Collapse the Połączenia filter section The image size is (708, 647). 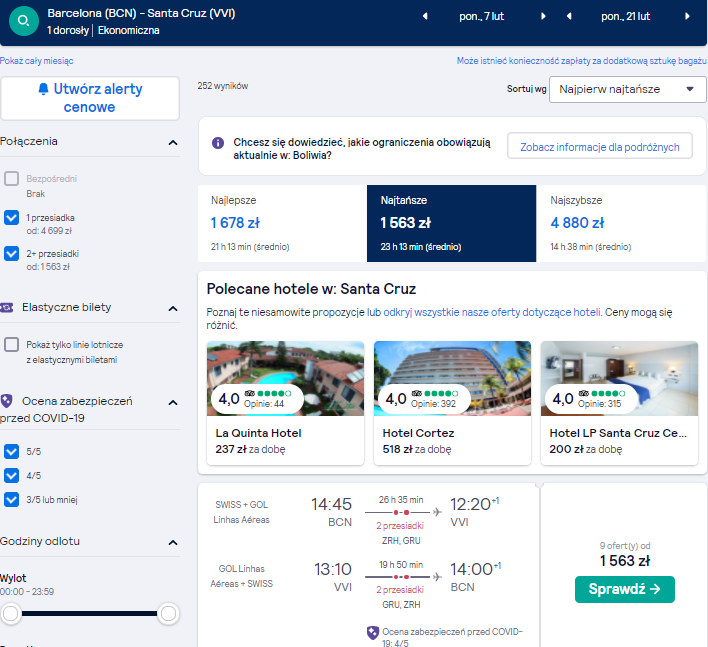pos(173,143)
